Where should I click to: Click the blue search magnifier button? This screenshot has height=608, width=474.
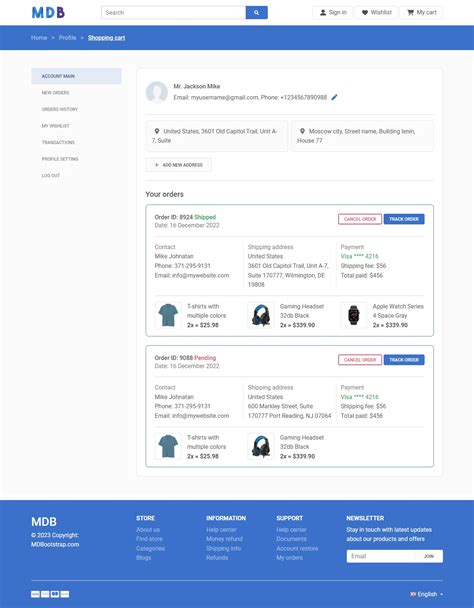[x=256, y=12]
